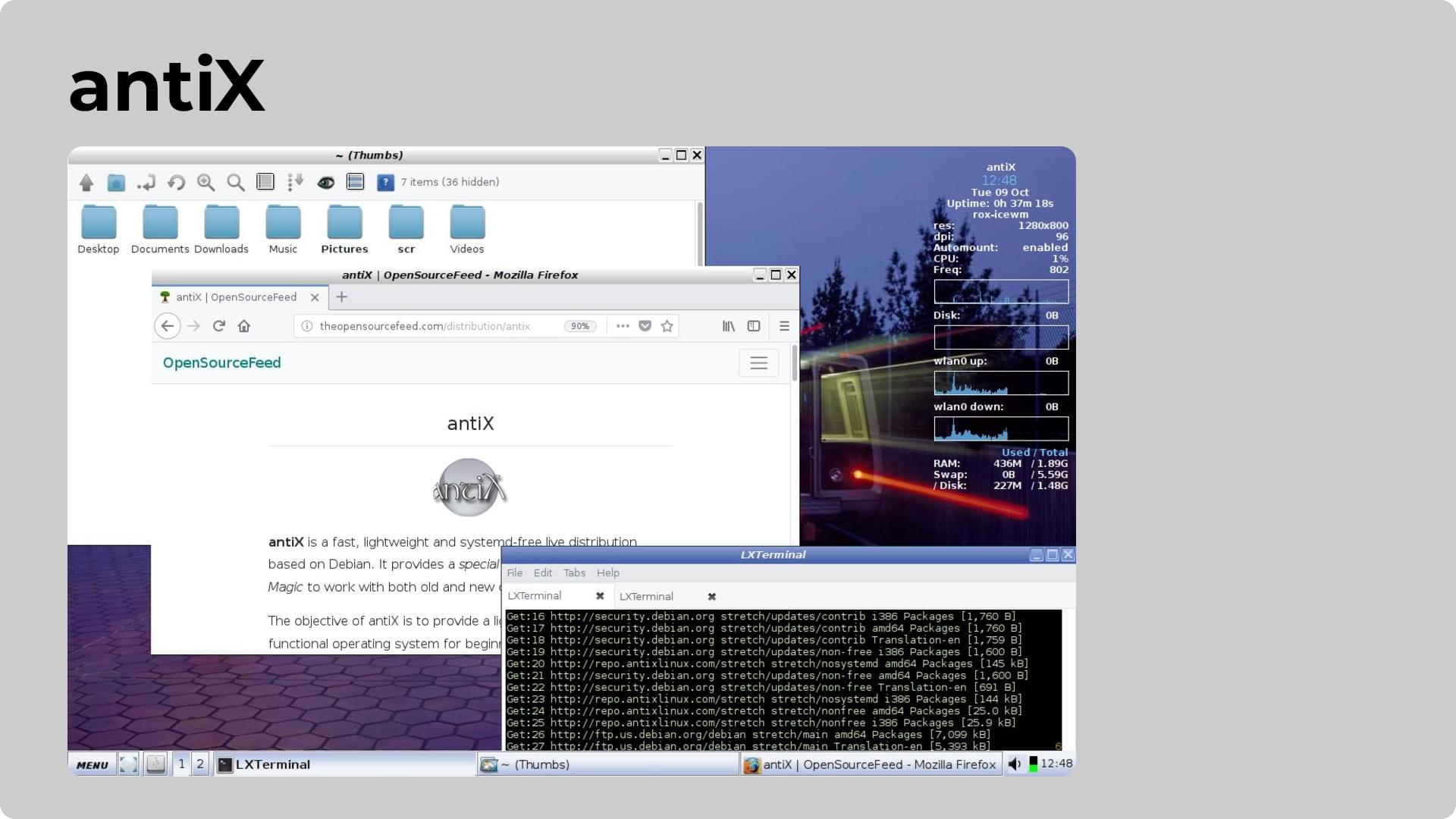The image size is (1456, 819).
Task: Go up to the parent directory in ROX-Filer
Action: pos(86,182)
